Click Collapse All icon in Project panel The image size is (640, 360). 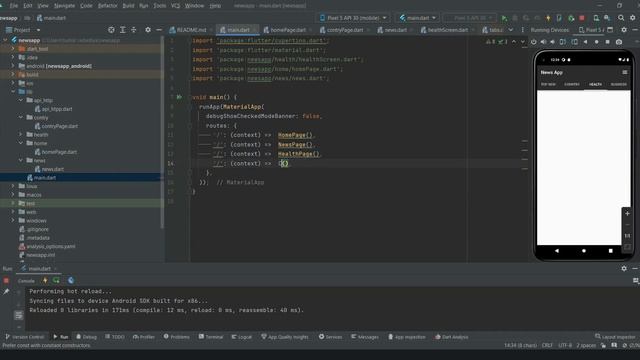tap(133, 30)
